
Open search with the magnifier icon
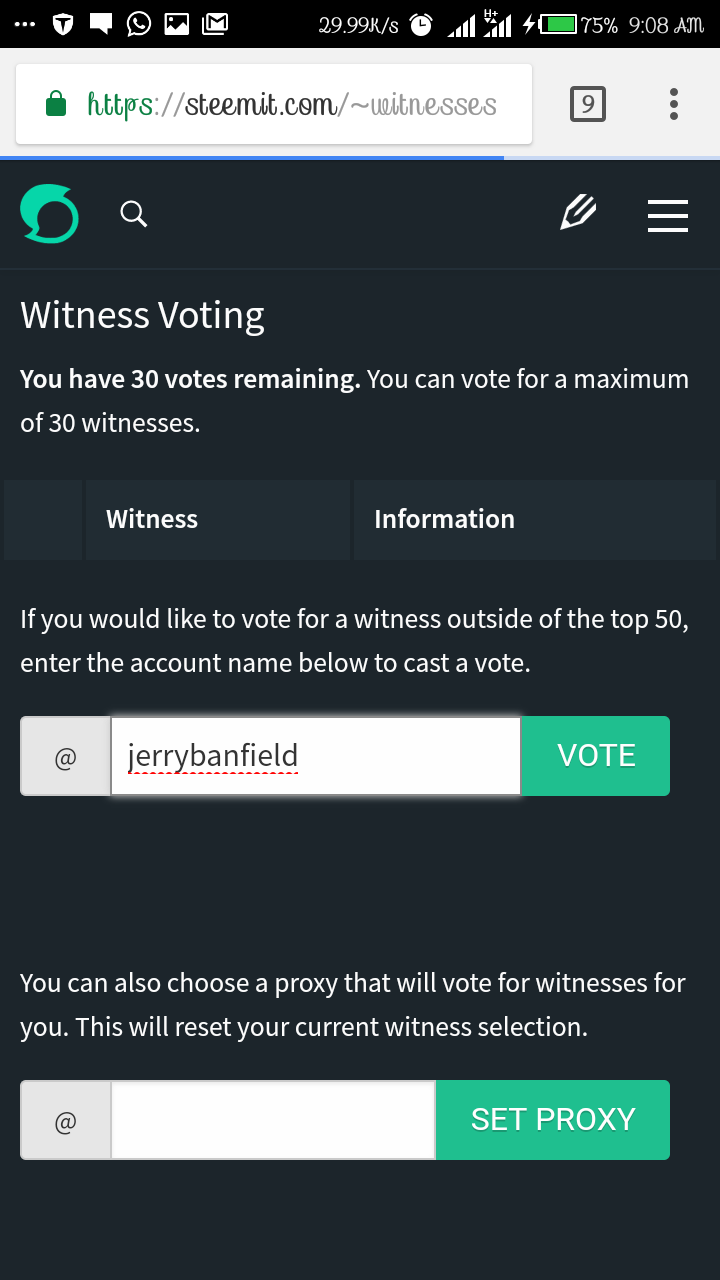133,214
